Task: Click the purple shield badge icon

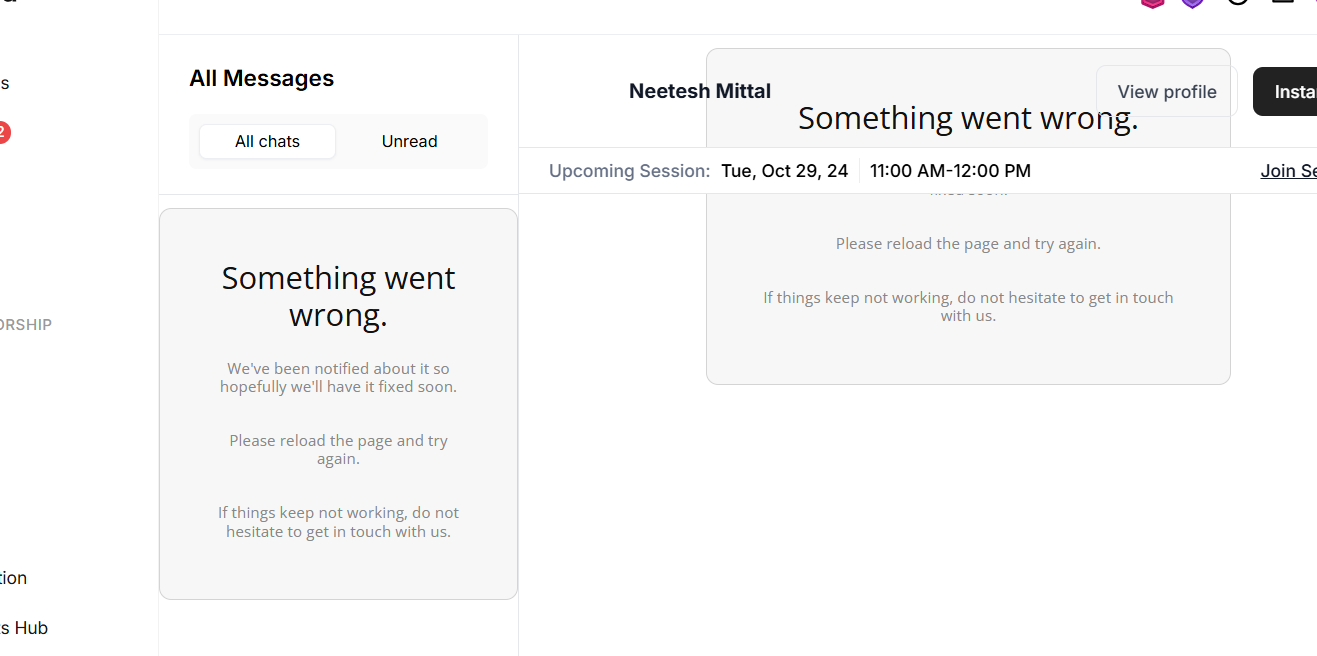Action: 1192,3
